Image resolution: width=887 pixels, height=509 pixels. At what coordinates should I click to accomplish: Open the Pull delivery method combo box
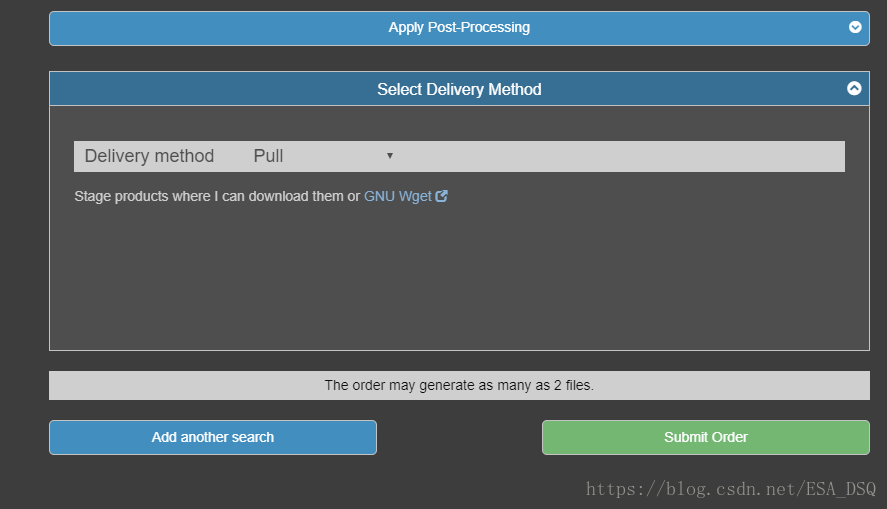click(324, 156)
